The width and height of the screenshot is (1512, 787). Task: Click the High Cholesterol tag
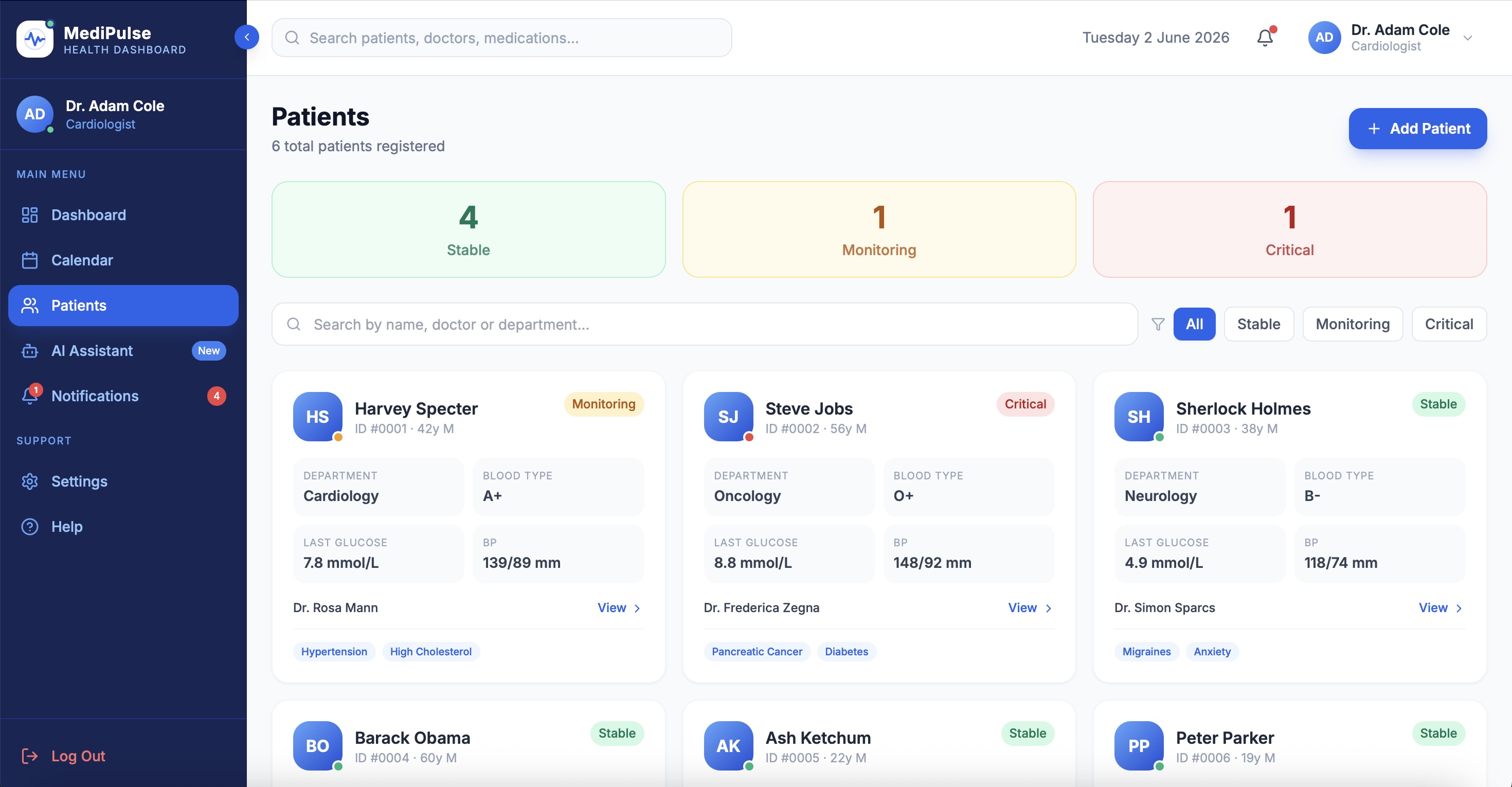(x=431, y=651)
